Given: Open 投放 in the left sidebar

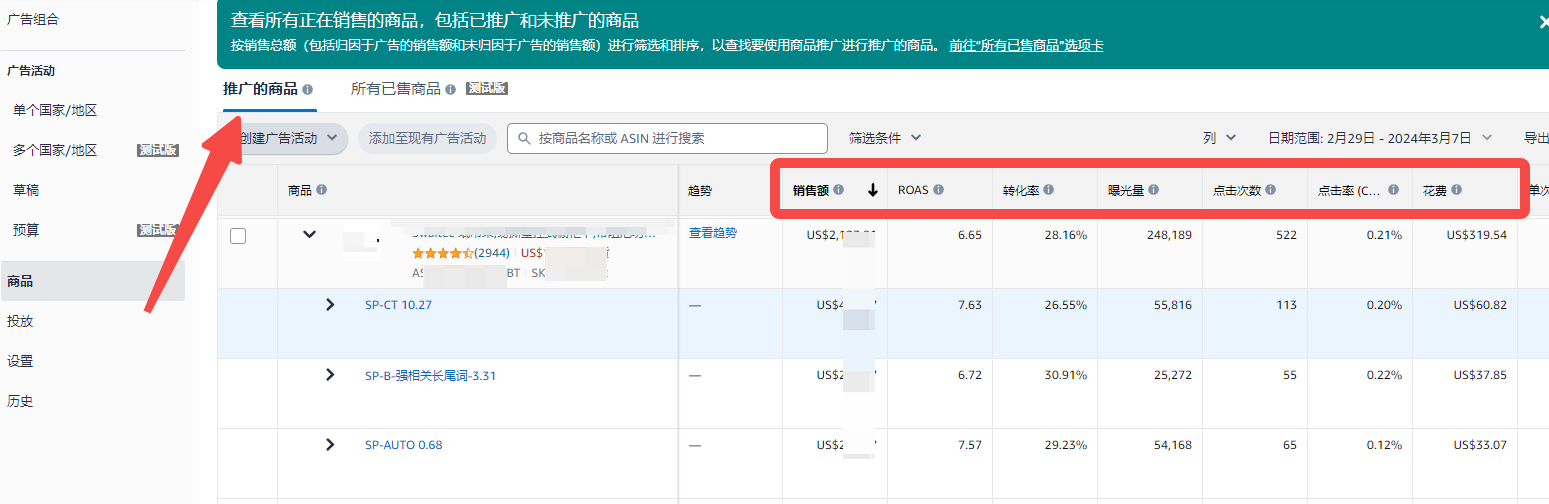Looking at the screenshot, I should pos(20,321).
